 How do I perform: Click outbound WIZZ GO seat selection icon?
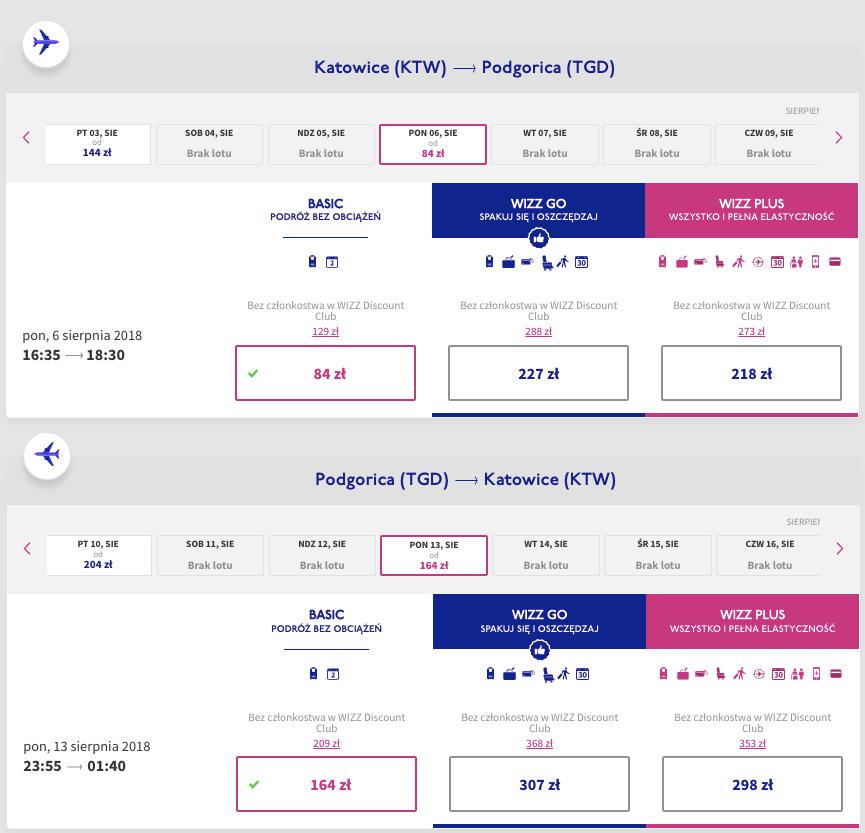547,262
